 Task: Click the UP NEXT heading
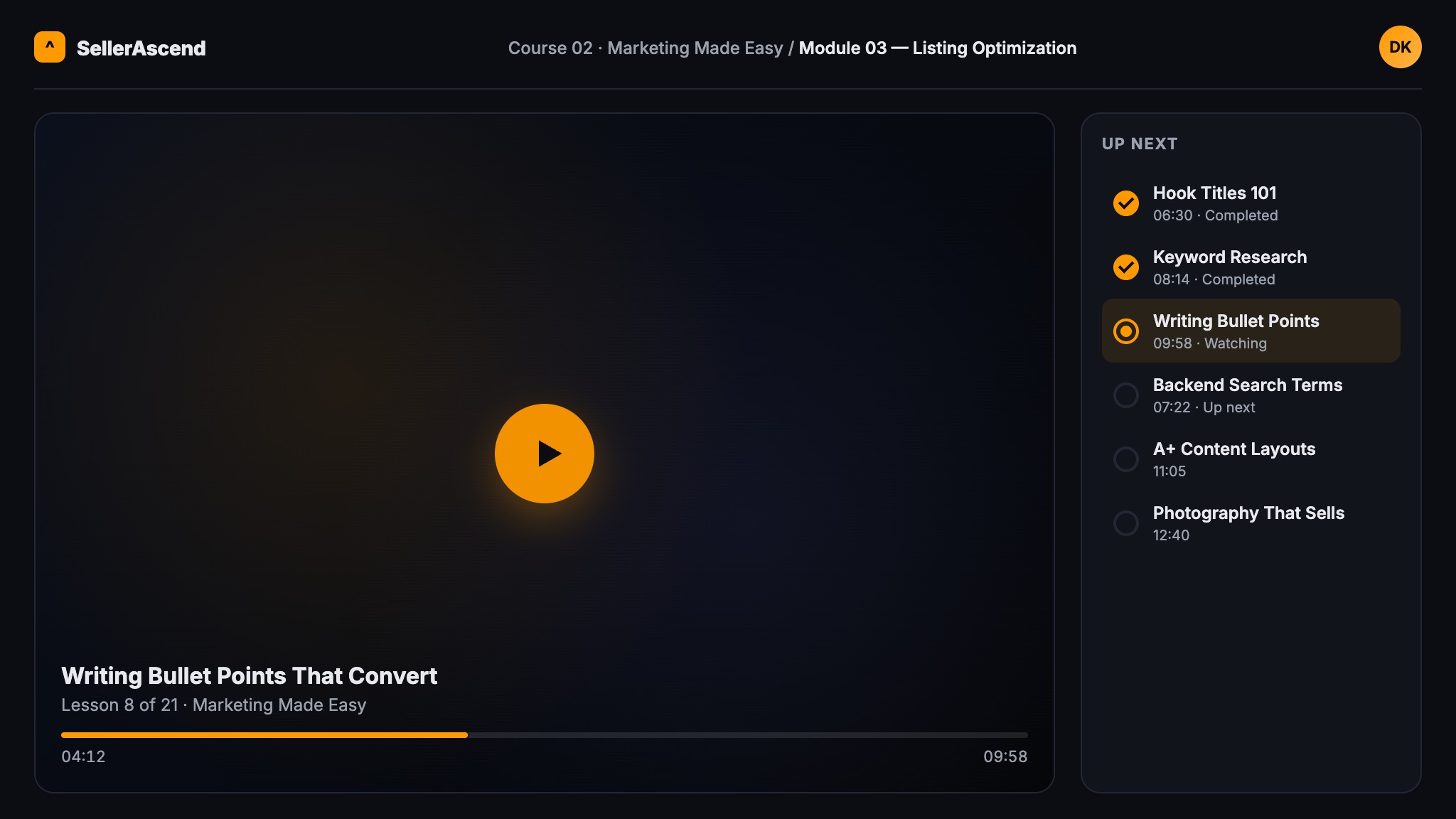click(x=1140, y=144)
